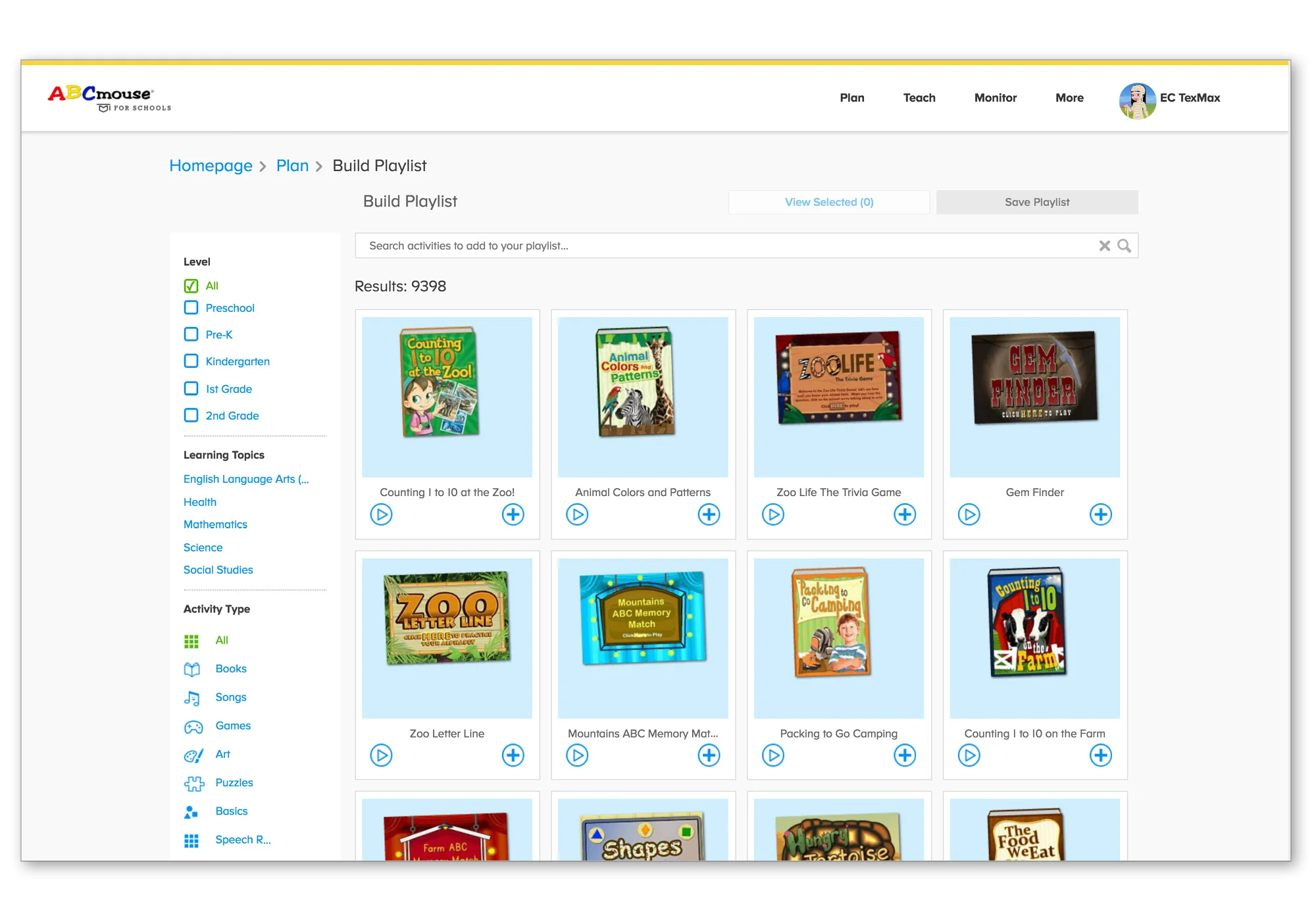The width and height of the screenshot is (1316, 921).
Task: Play Animal Colors and Patterns preview
Action: click(x=577, y=514)
